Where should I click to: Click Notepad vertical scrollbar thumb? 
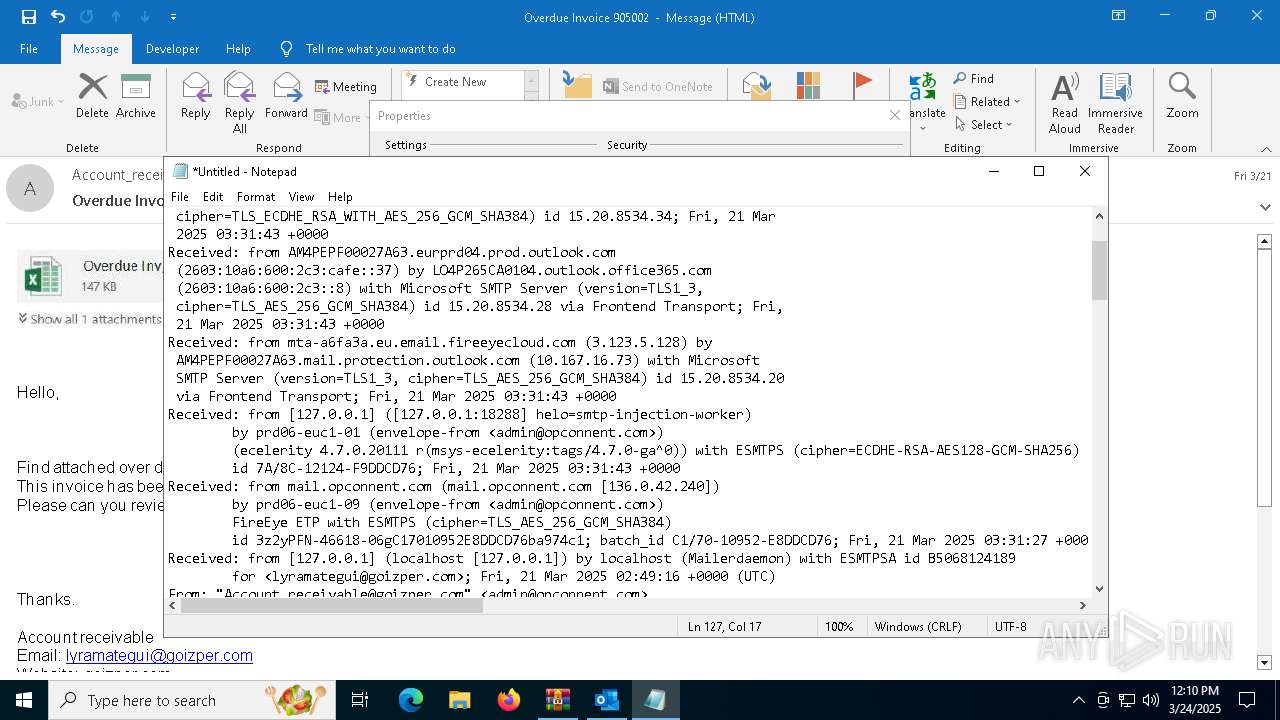click(1099, 270)
